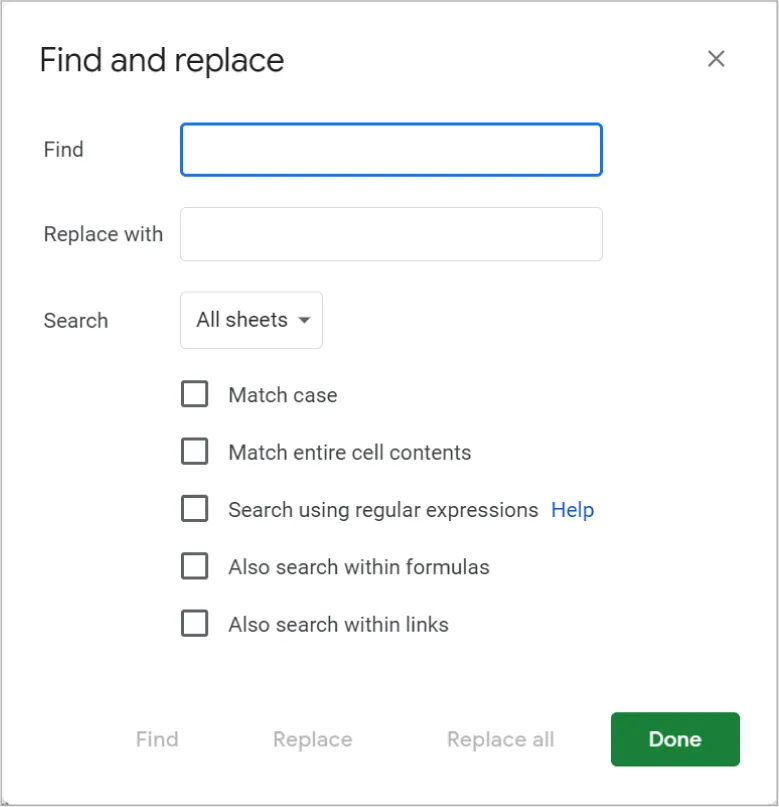Viewport: 779px width, 807px height.
Task: Click the Replace button
Action: click(311, 739)
